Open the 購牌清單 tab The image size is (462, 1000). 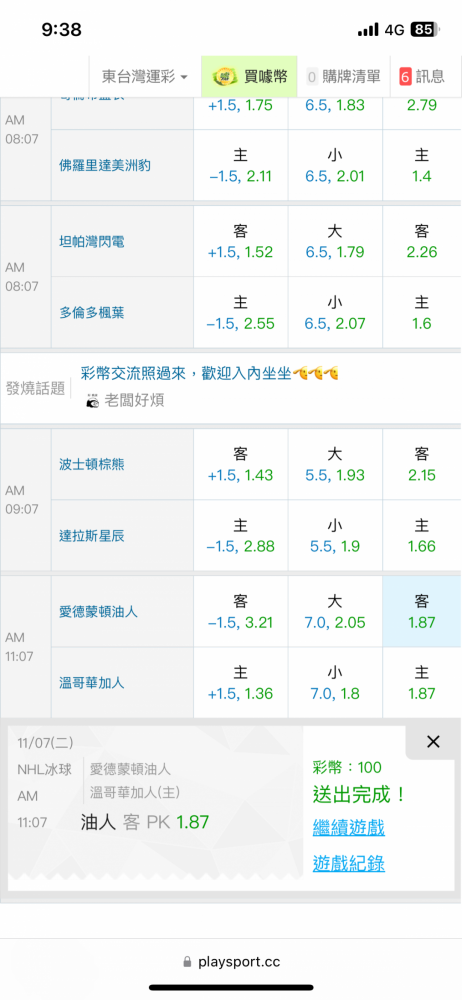click(x=344, y=77)
